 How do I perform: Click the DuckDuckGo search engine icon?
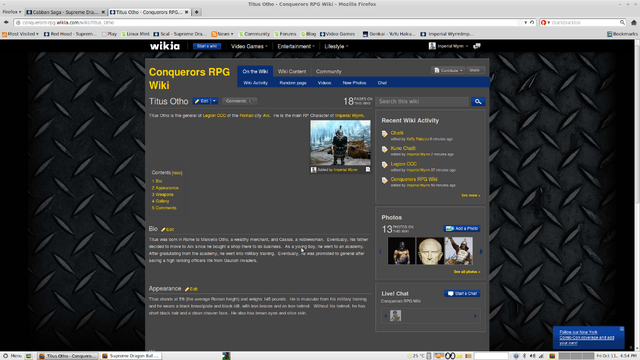(543, 22)
